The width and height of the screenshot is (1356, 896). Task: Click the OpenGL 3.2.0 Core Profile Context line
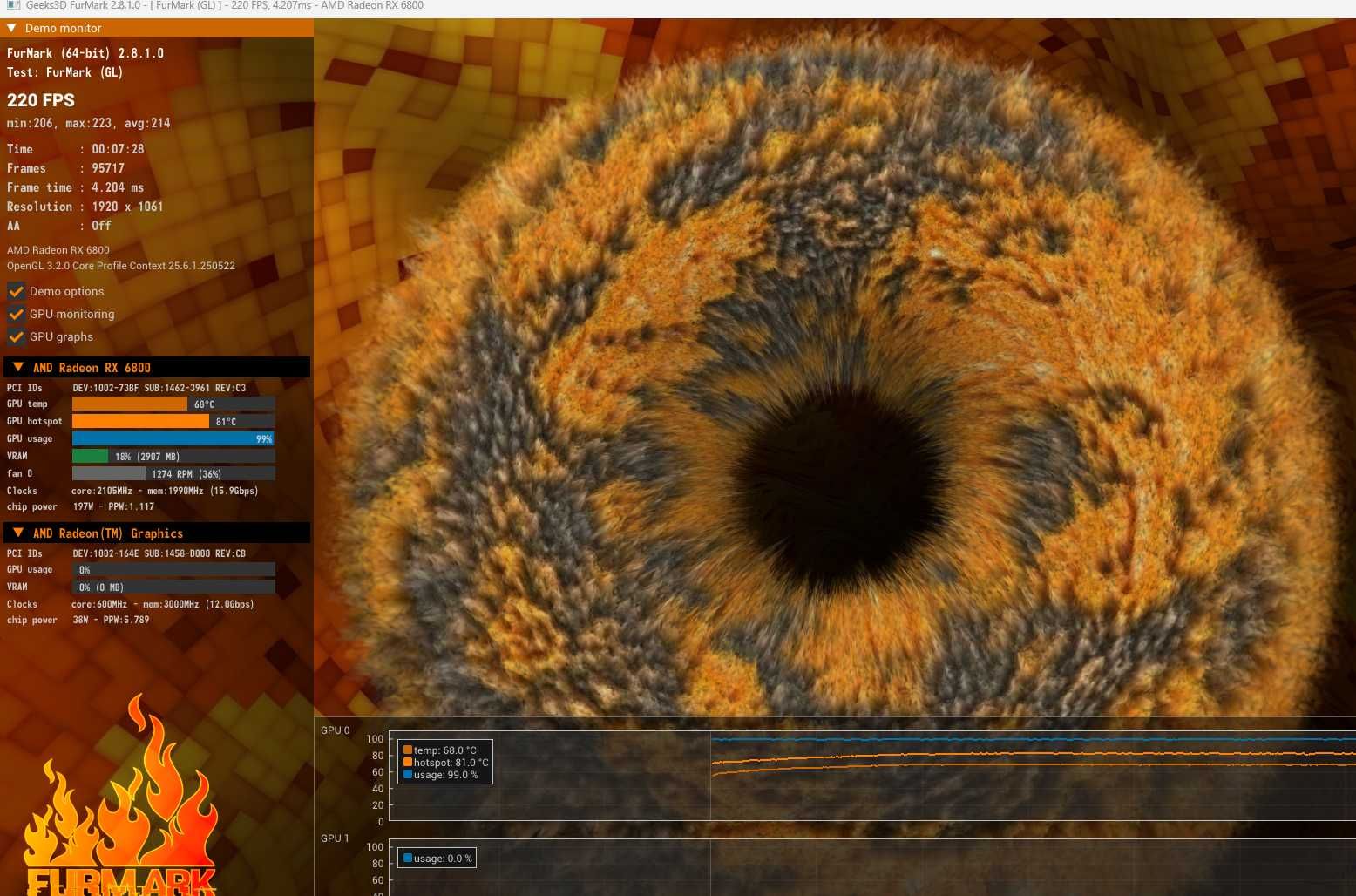(121, 266)
